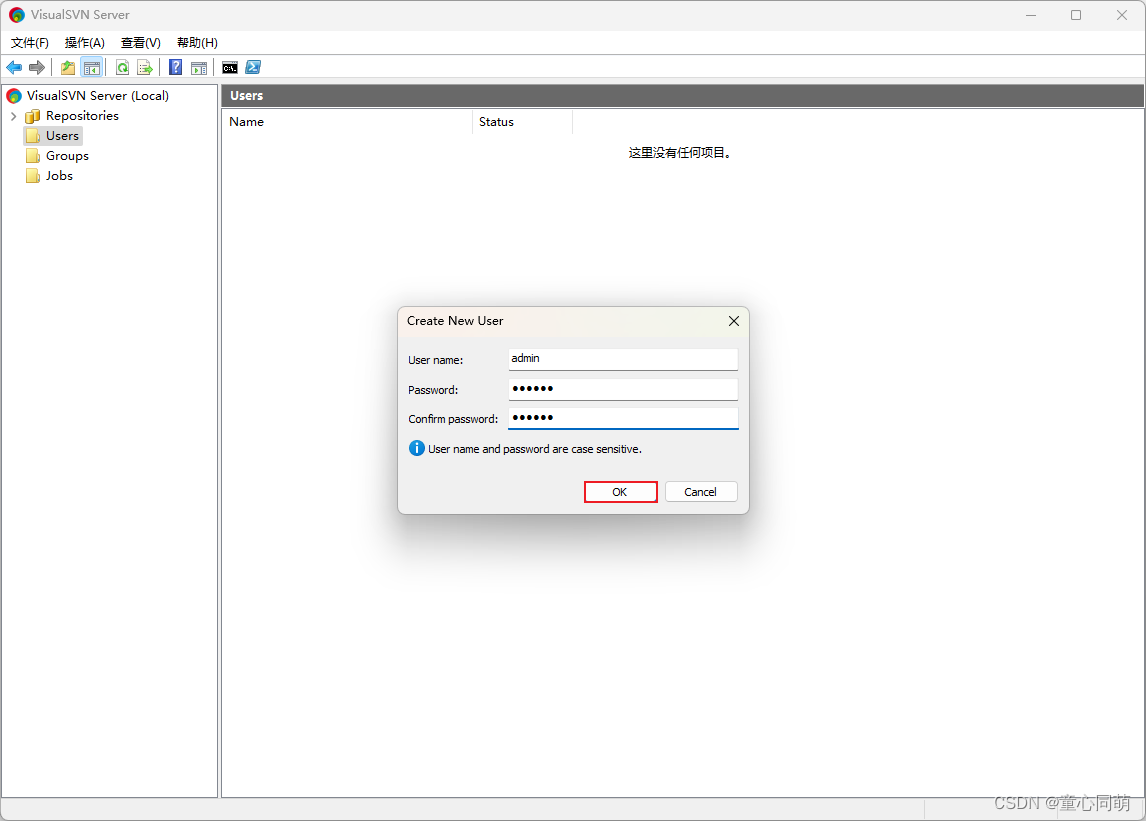Export list using the toolbar export icon
The width and height of the screenshot is (1146, 821).
click(x=145, y=68)
